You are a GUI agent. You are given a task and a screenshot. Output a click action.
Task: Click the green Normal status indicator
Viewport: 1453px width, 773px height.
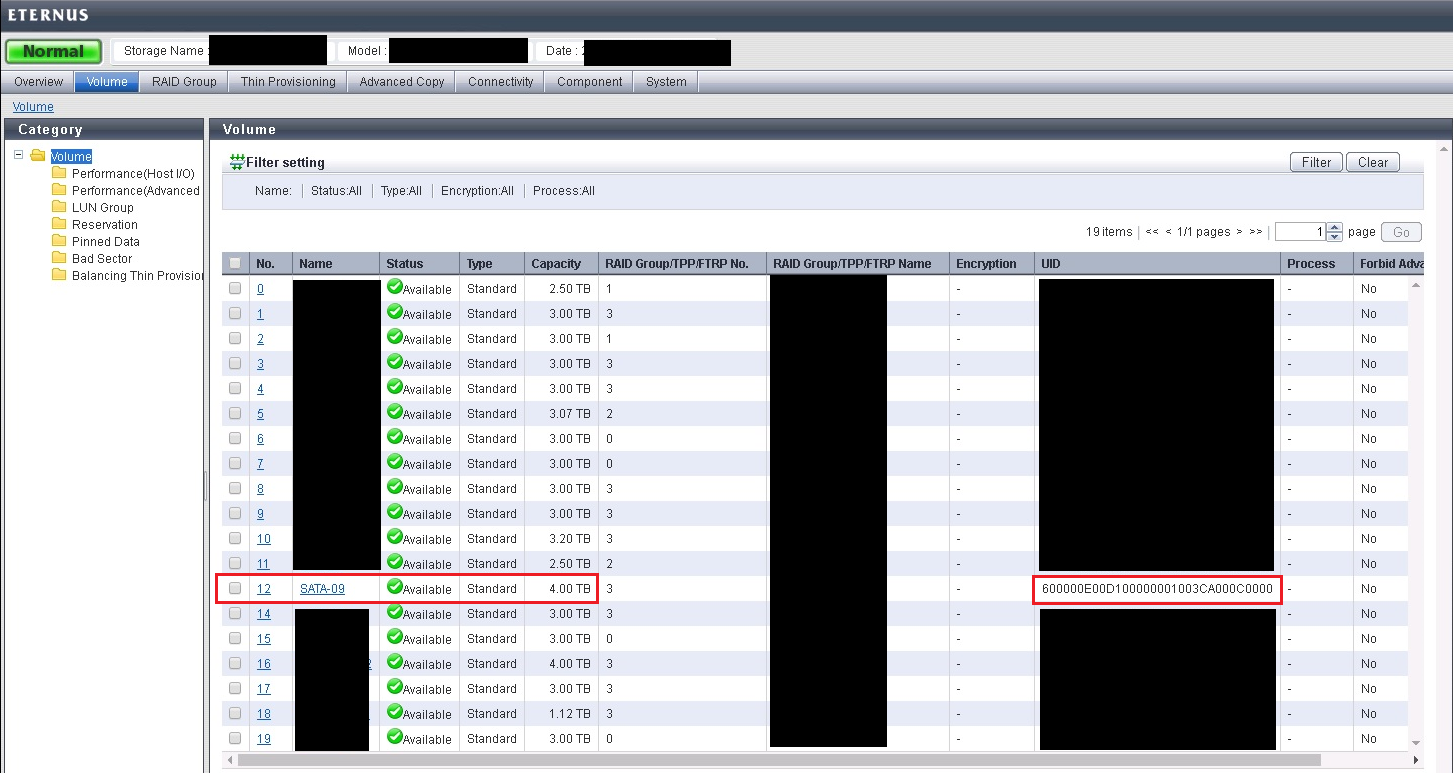point(53,50)
